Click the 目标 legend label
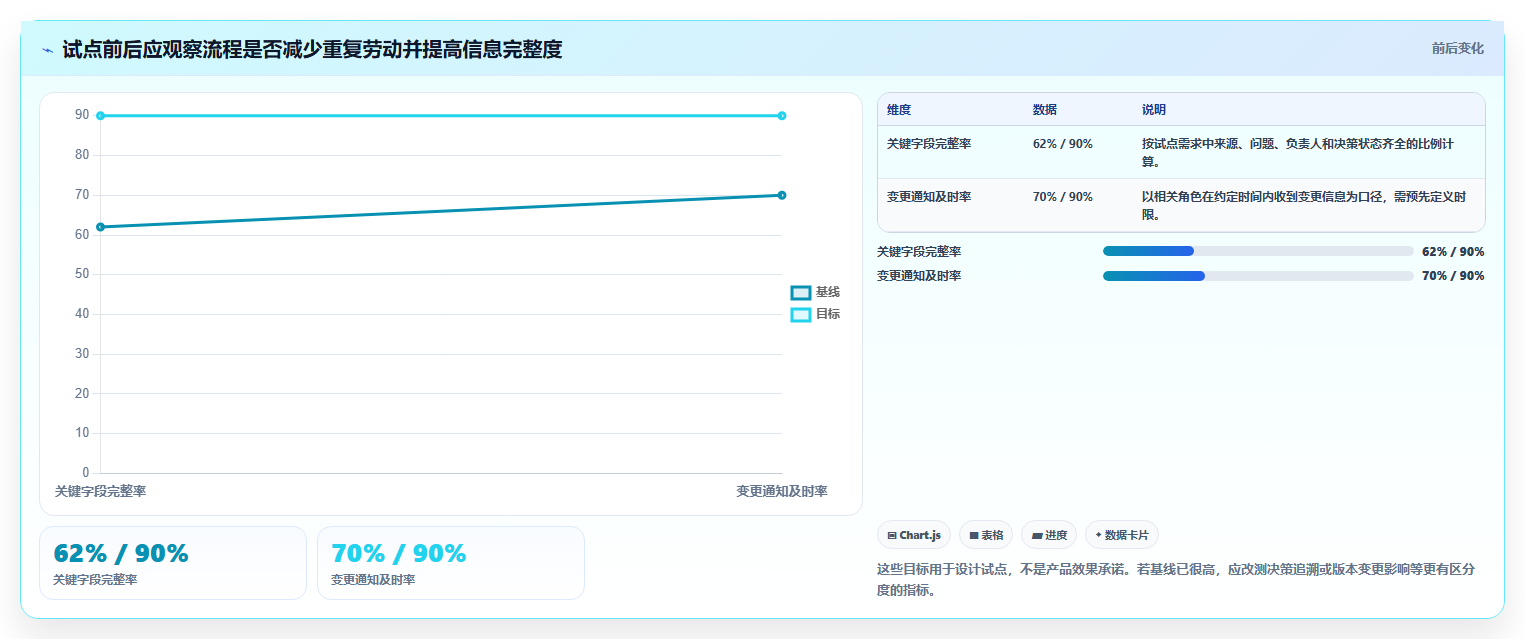 (x=827, y=314)
